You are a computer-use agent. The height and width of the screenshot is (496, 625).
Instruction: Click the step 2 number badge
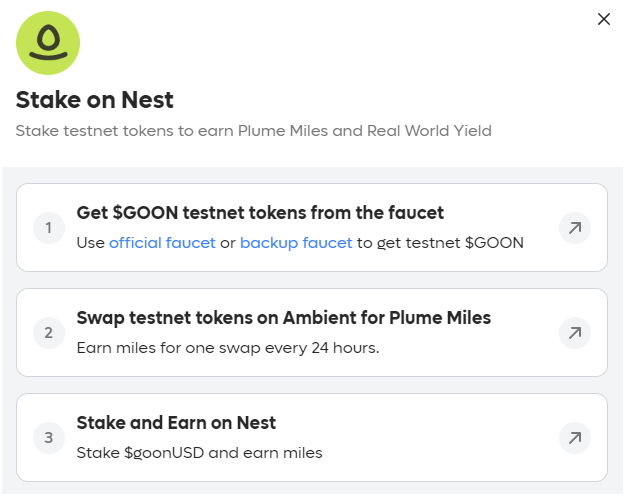tap(49, 333)
